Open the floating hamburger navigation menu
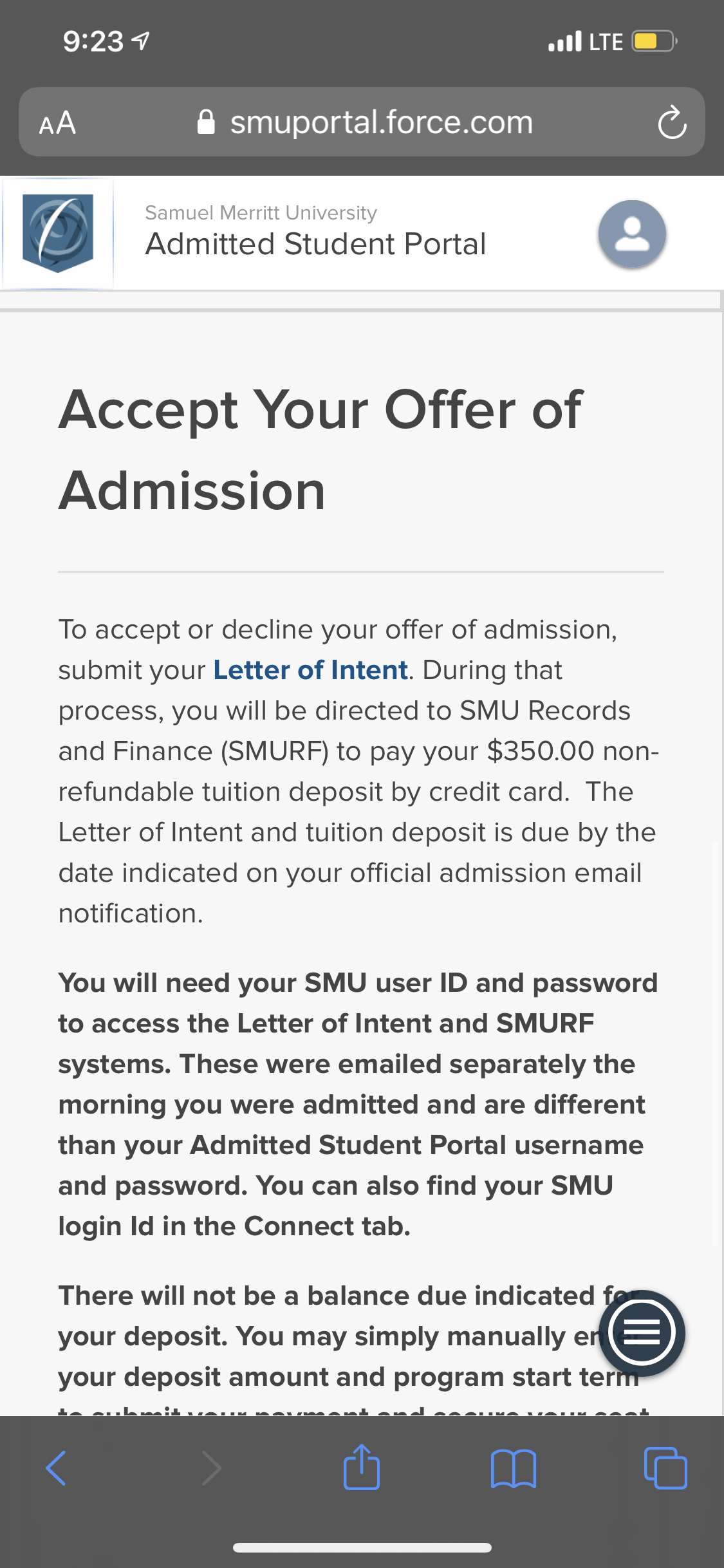 [642, 1332]
